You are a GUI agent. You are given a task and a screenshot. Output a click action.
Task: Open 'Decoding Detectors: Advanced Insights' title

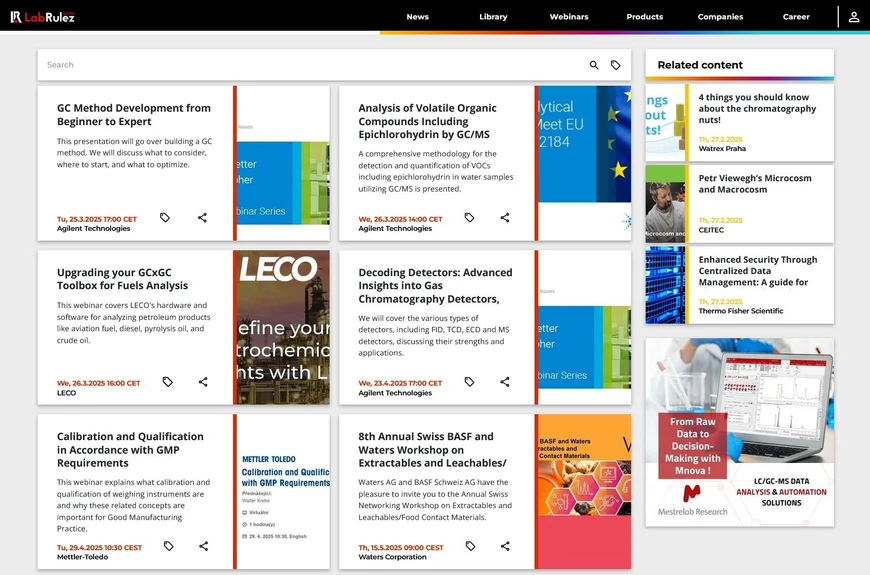pyautogui.click(x=435, y=286)
